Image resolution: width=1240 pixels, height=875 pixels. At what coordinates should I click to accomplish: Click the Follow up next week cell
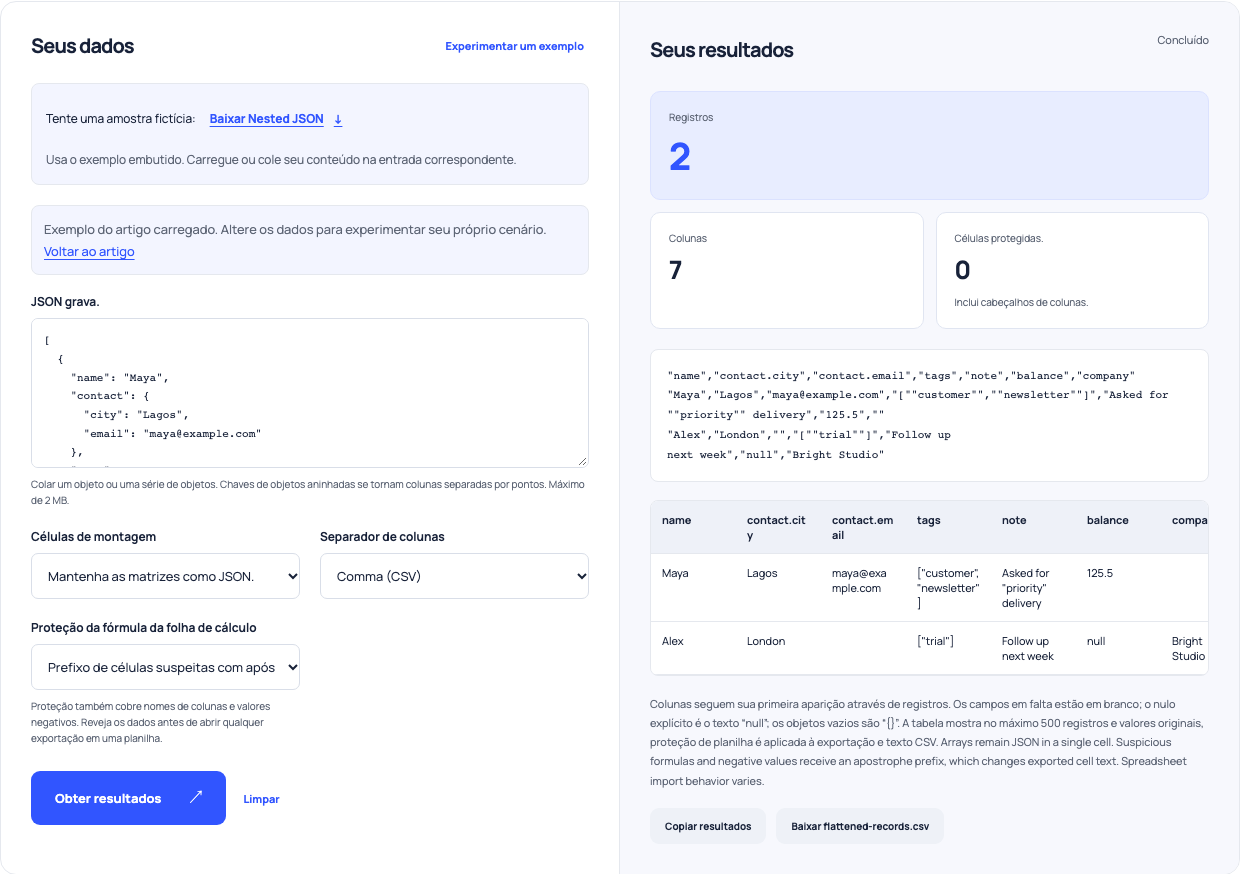tap(1032, 648)
